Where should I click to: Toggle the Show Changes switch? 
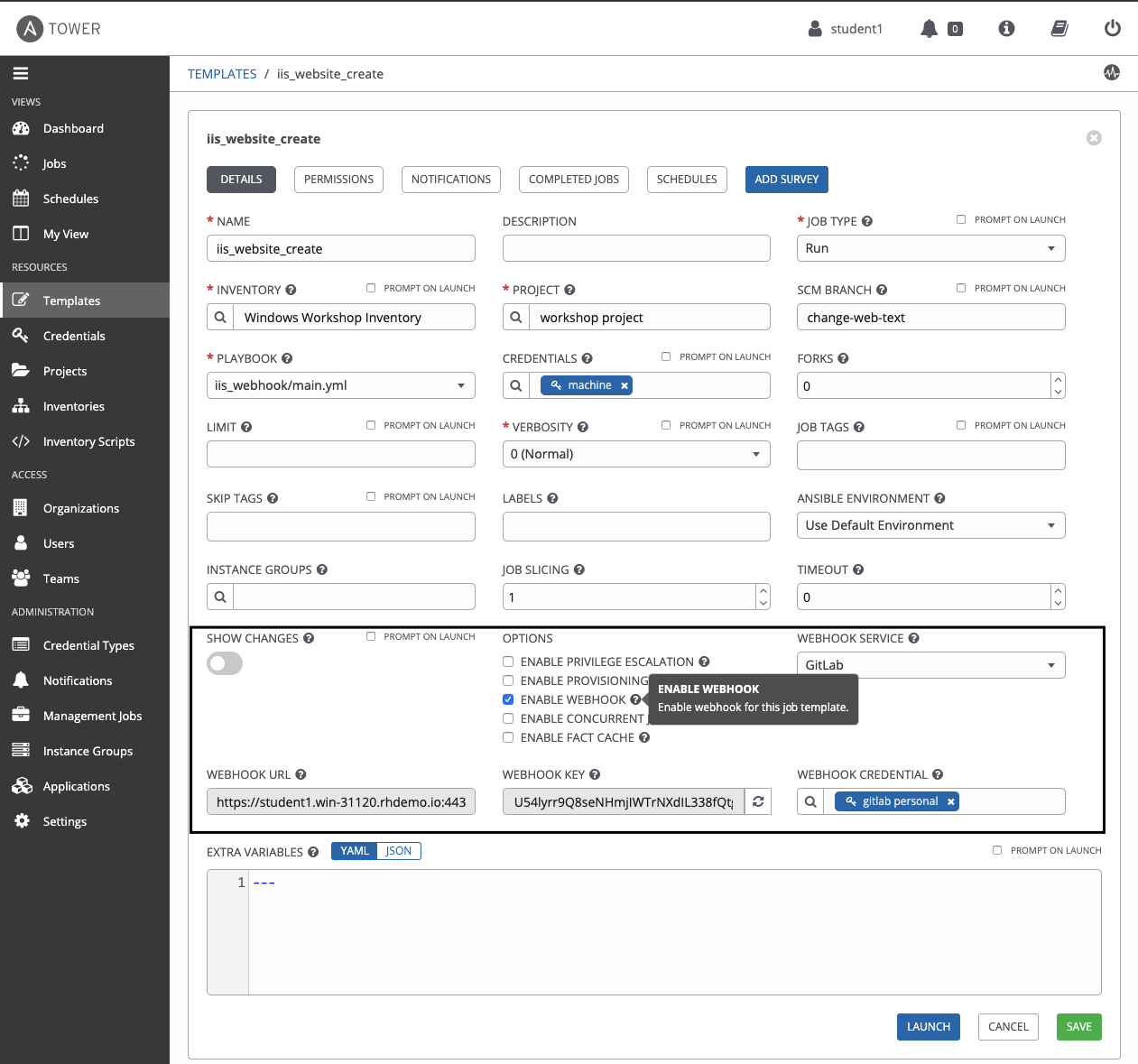(x=225, y=663)
